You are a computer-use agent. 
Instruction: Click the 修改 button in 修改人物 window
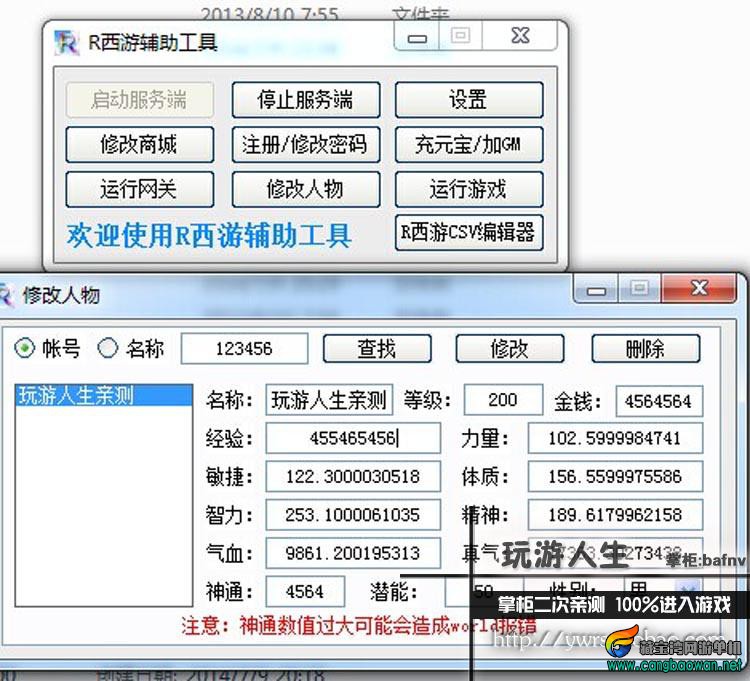[x=509, y=349]
